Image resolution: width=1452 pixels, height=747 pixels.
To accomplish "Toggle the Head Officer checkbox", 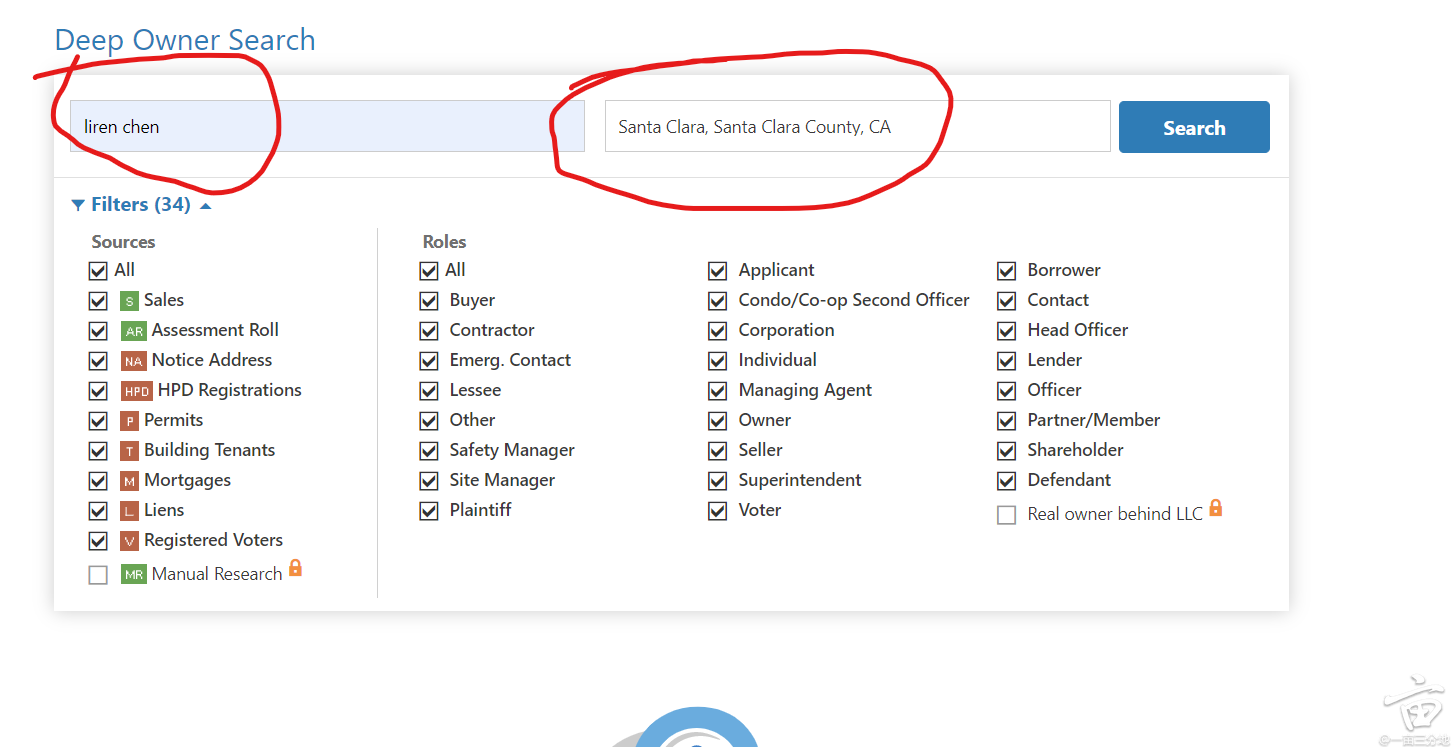I will coord(1007,331).
